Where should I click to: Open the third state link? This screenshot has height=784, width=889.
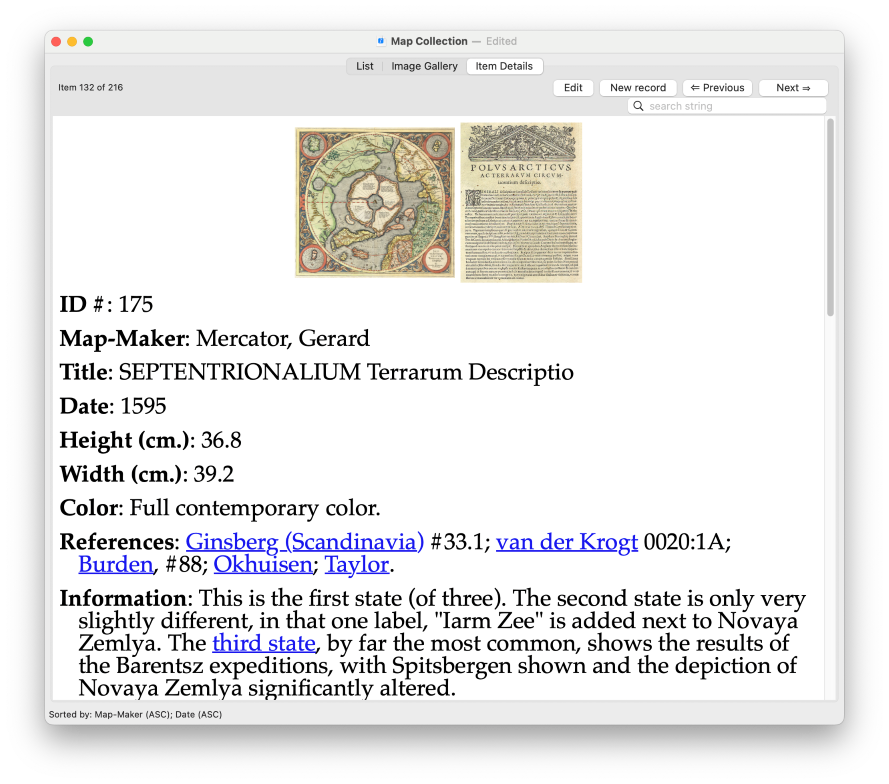coord(264,643)
